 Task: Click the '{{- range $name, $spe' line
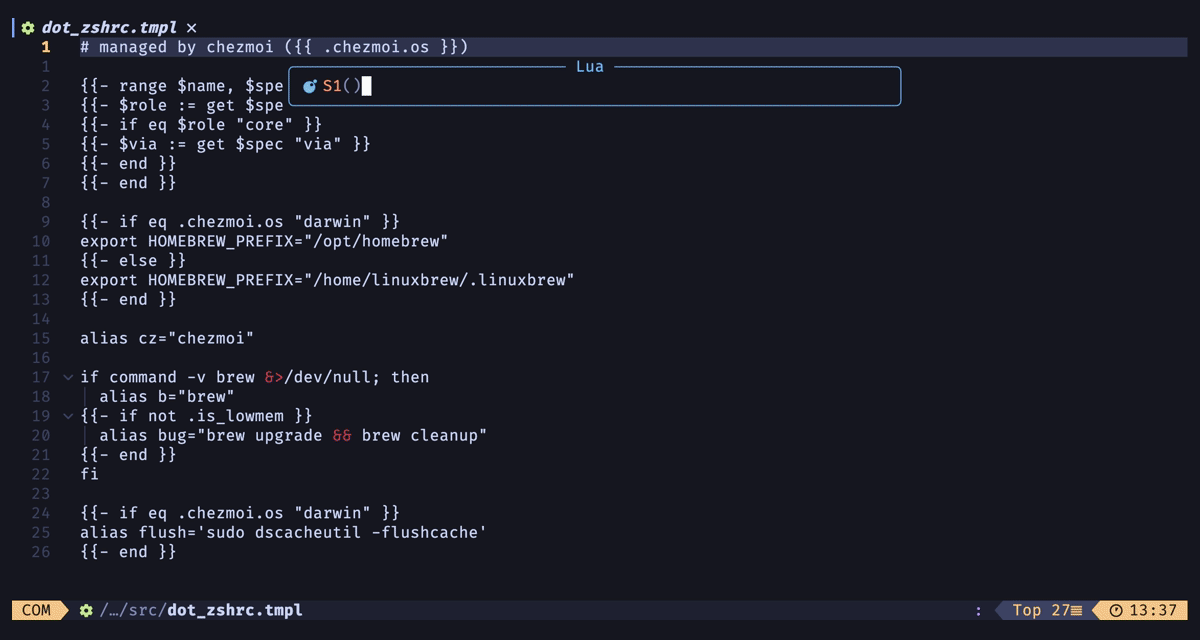pyautogui.click(x=182, y=86)
